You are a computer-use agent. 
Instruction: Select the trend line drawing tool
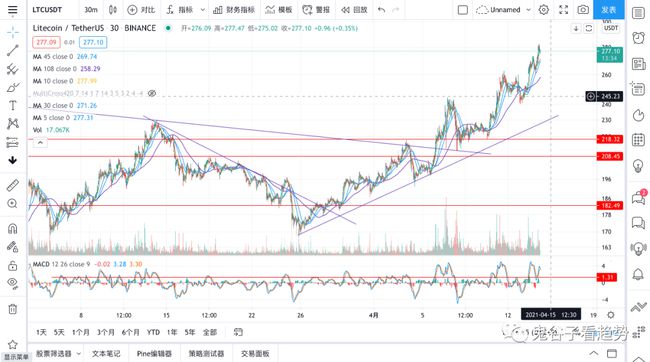coord(12,50)
